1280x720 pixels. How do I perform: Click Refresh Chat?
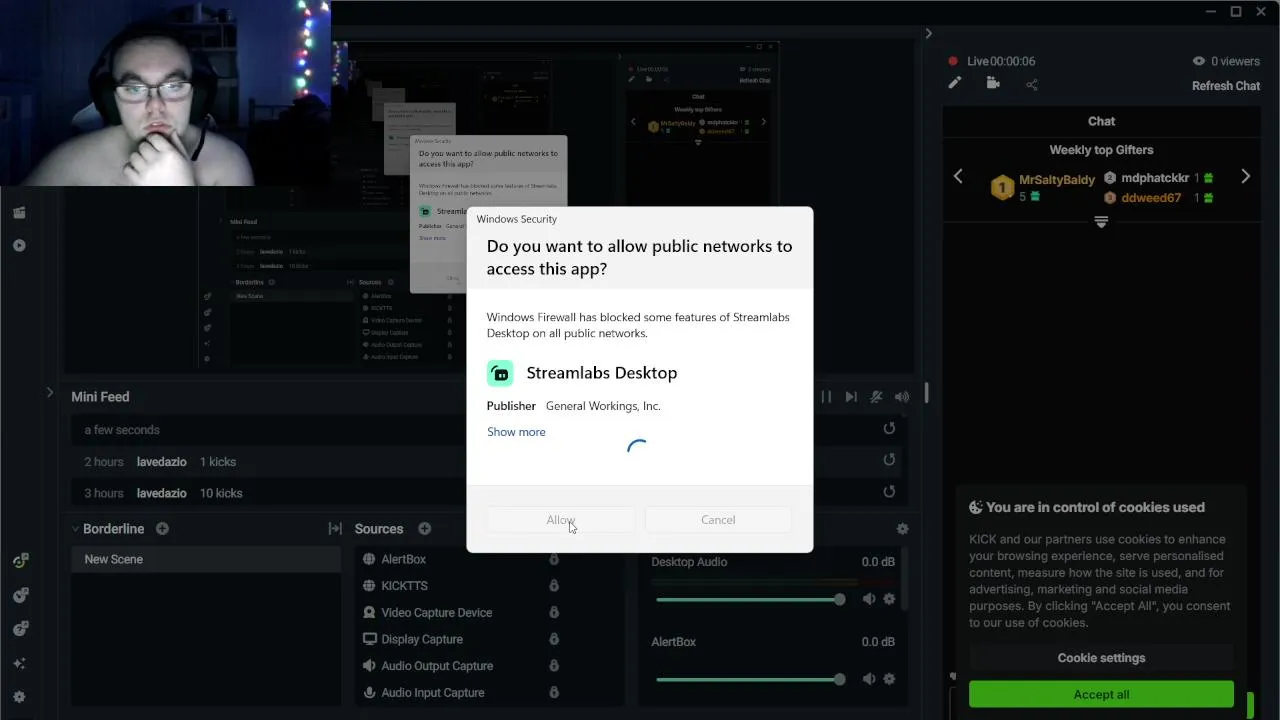[1225, 86]
